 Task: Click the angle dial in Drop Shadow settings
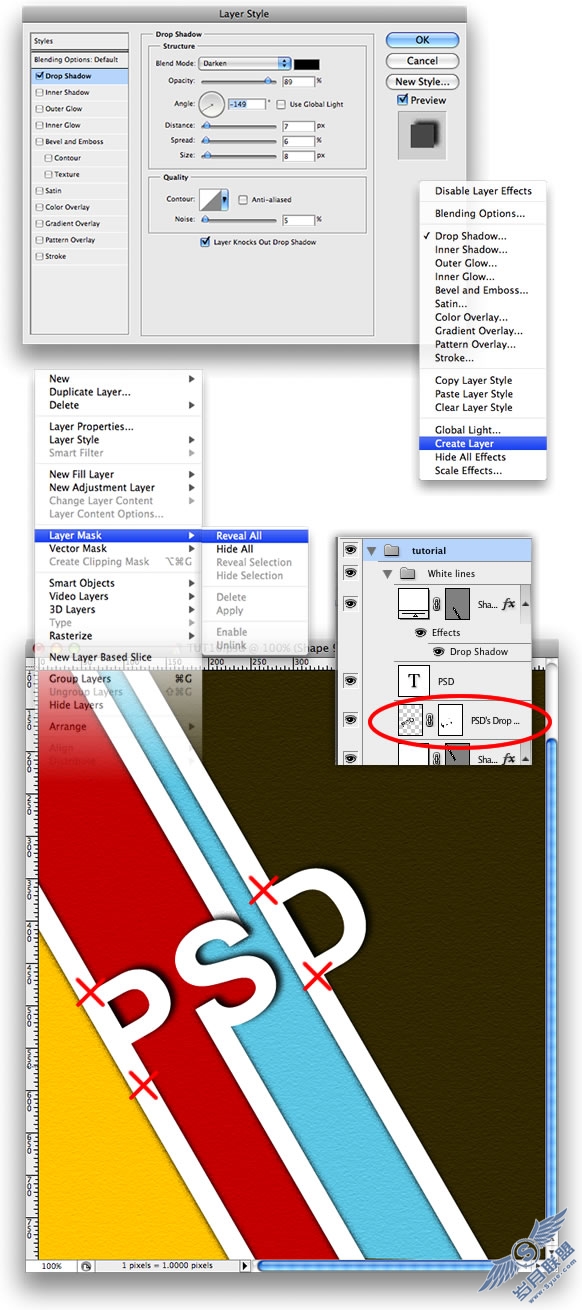click(x=212, y=103)
